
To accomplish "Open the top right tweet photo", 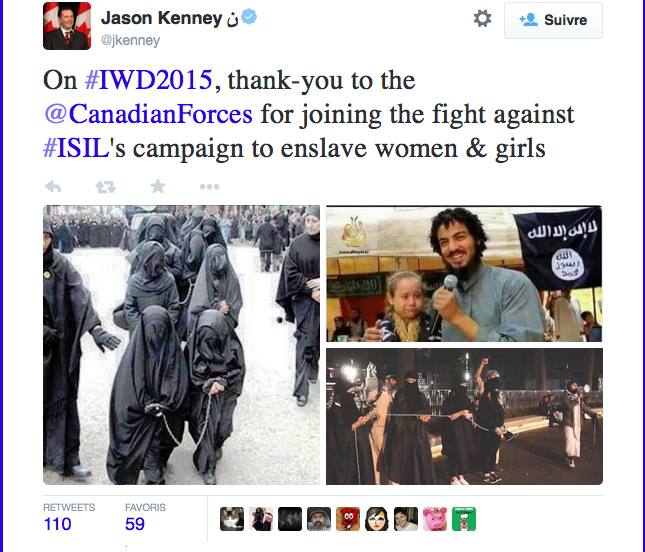I will tap(464, 274).
